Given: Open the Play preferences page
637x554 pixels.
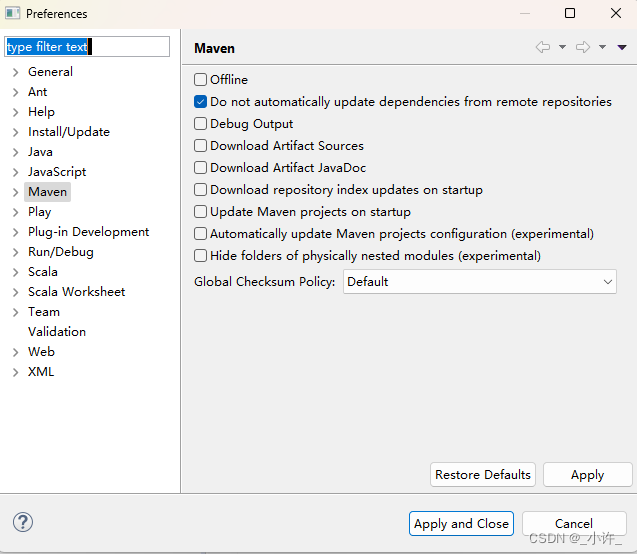Looking at the screenshot, I should click(x=39, y=212).
